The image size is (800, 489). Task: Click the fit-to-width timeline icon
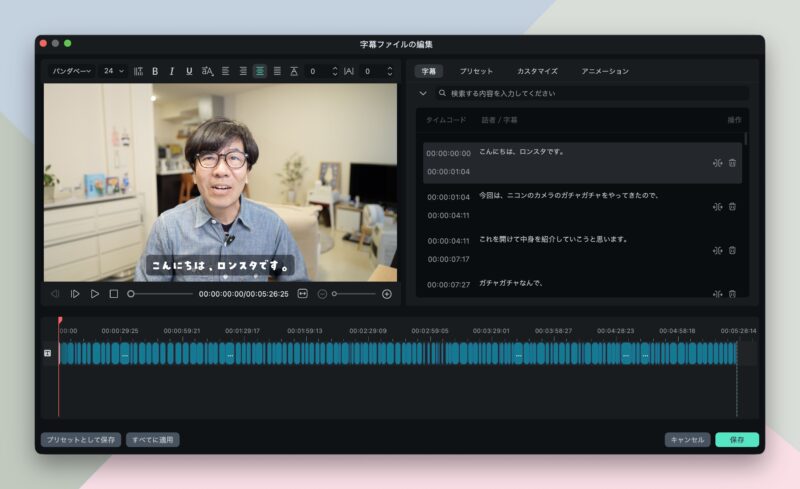pyautogui.click(x=303, y=294)
